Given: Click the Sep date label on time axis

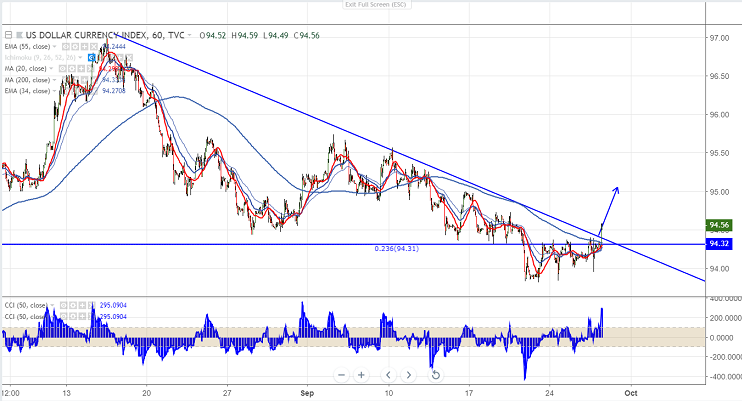Looking at the screenshot, I should (x=307, y=393).
